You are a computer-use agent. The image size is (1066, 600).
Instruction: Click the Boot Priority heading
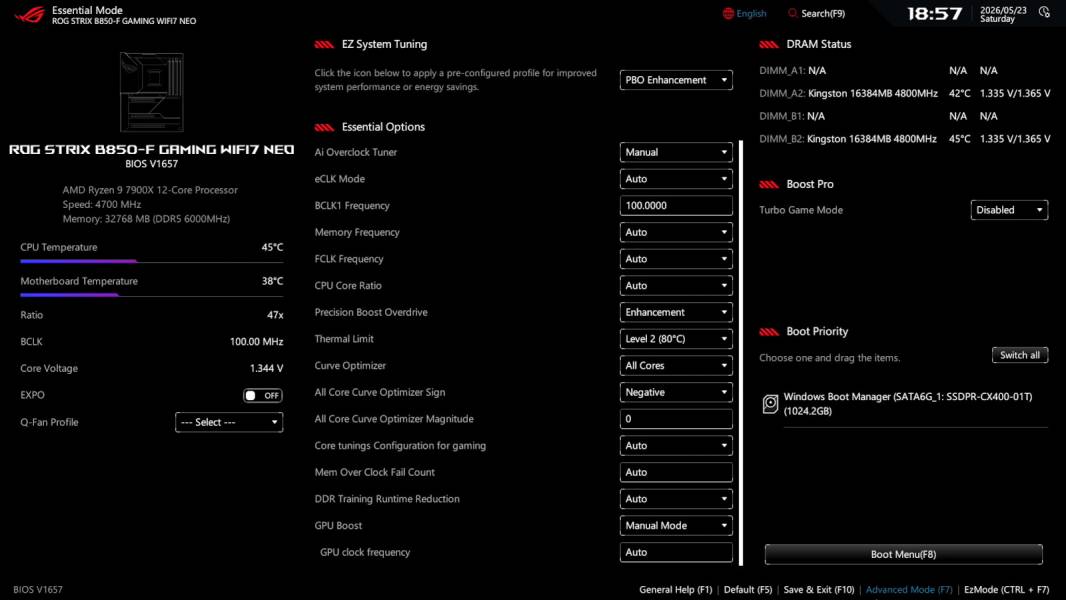tap(817, 332)
